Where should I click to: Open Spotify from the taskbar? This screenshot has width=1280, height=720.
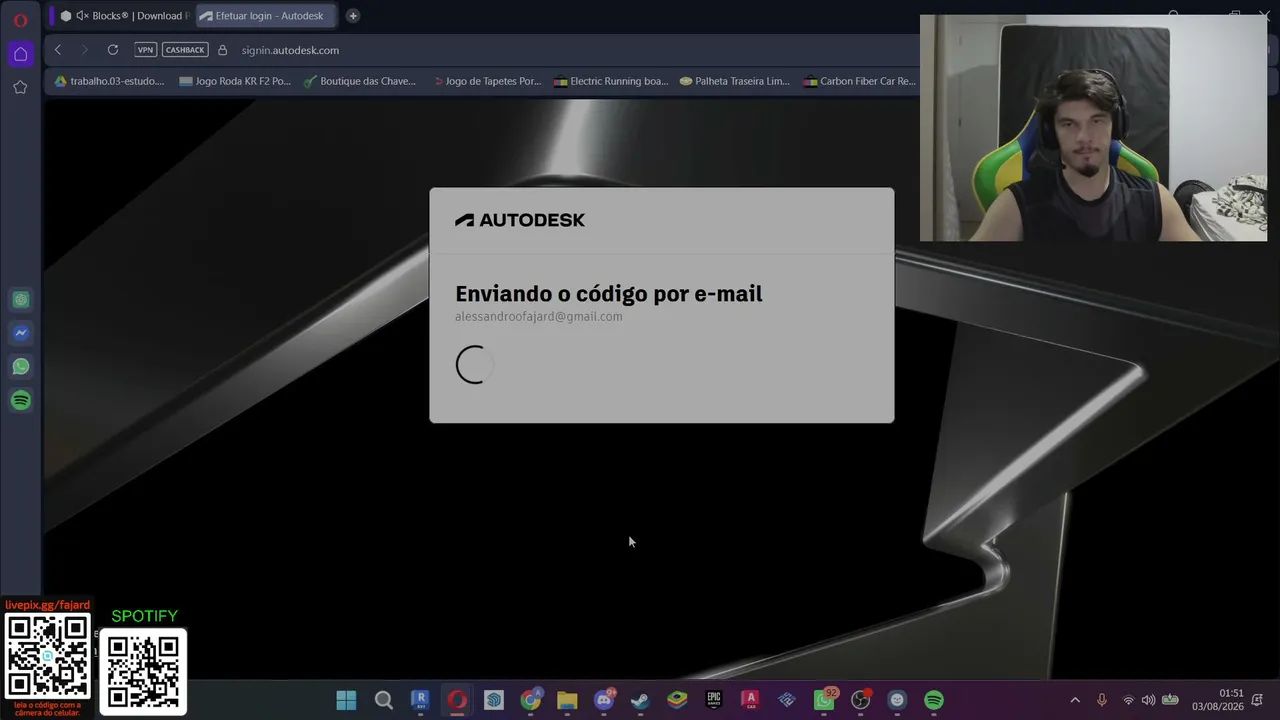934,700
